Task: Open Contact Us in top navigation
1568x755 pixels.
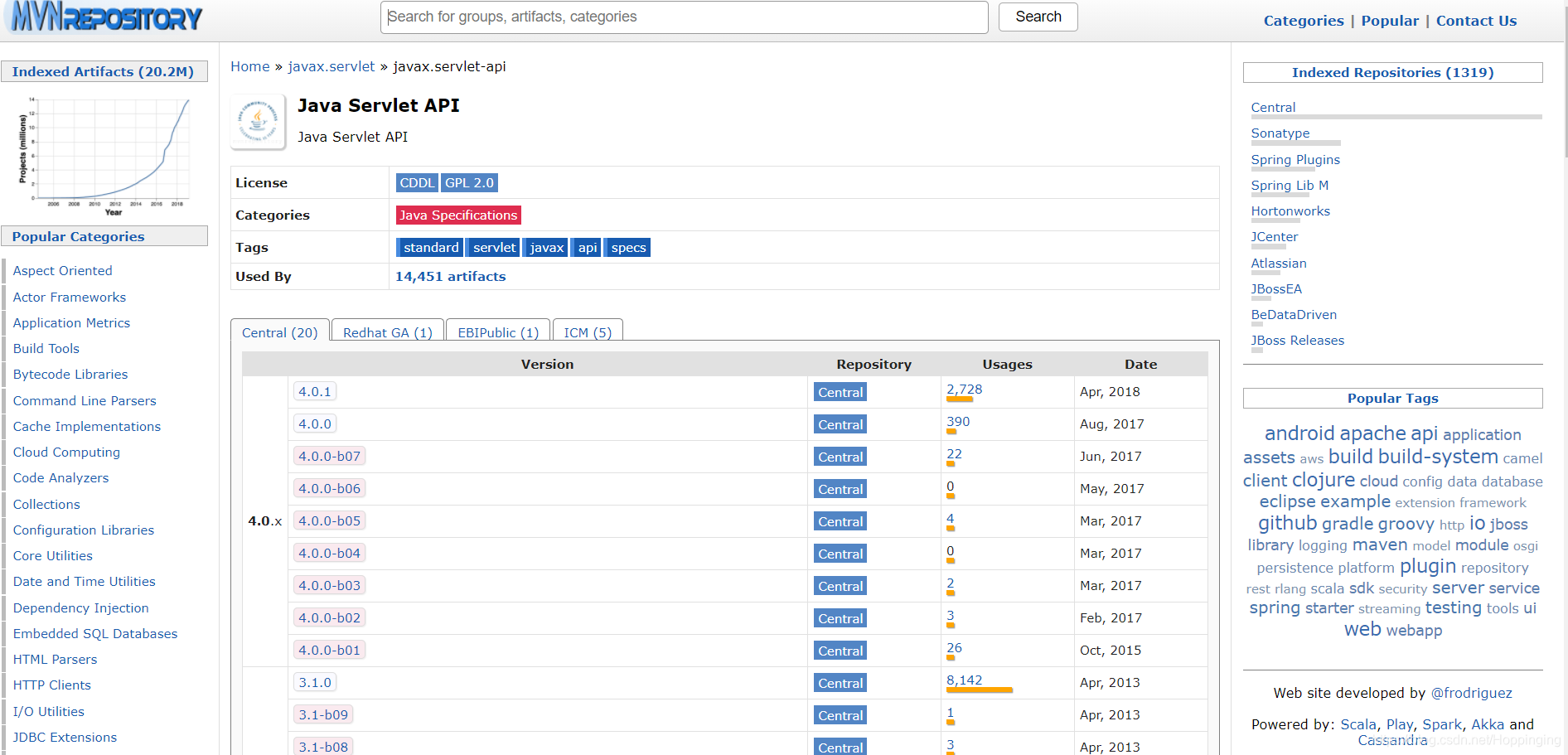Action: [1476, 21]
